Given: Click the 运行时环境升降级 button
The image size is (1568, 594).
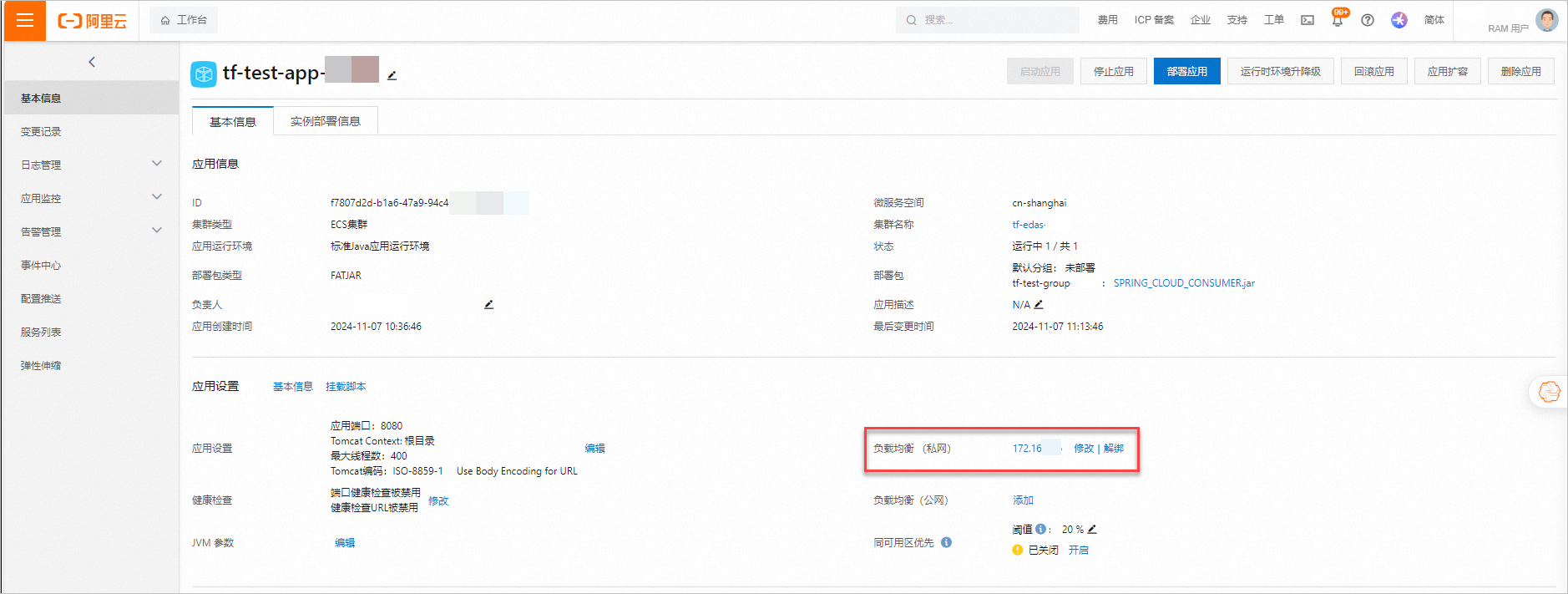Looking at the screenshot, I should pos(1281,71).
